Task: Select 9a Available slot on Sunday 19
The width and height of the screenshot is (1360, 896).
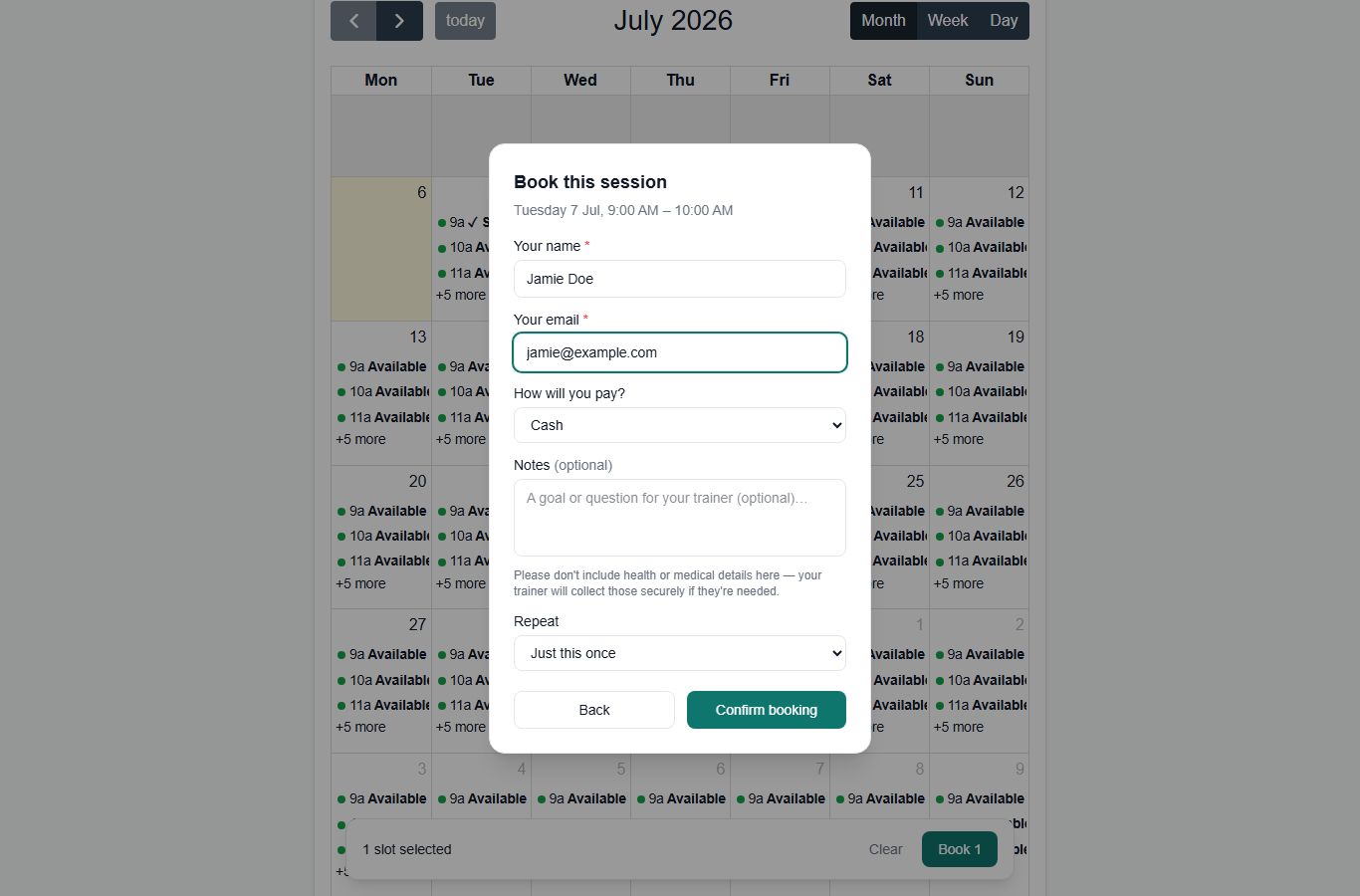Action: [x=980, y=366]
